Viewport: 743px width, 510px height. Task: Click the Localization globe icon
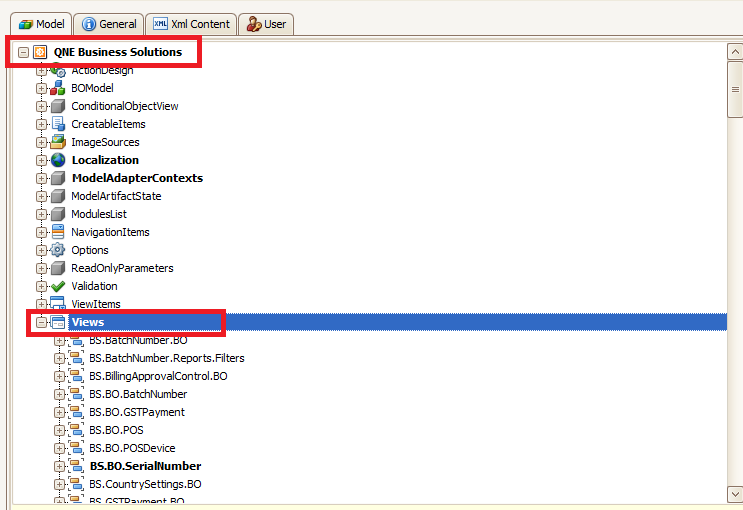pyautogui.click(x=58, y=160)
